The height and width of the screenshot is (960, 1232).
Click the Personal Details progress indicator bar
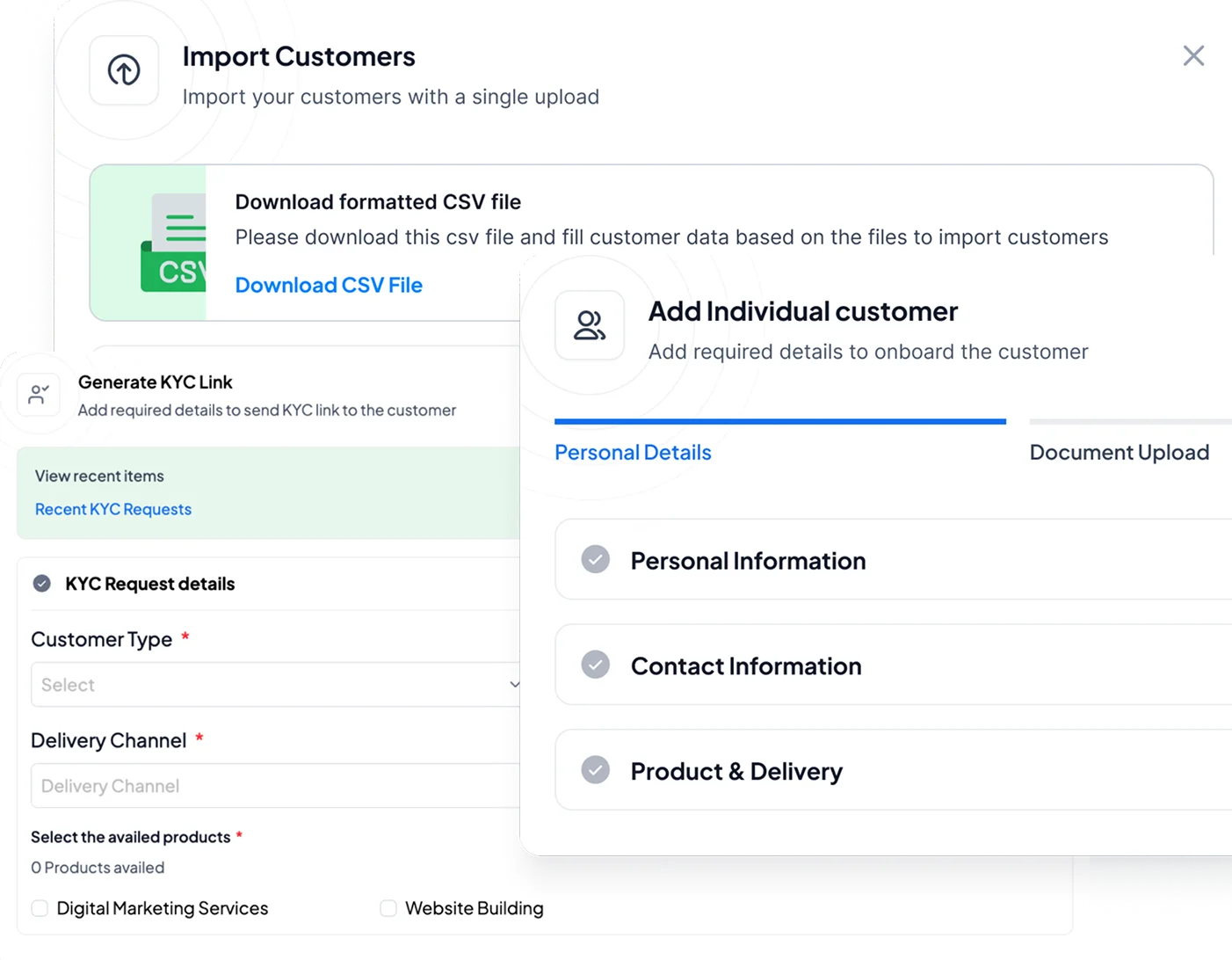(x=779, y=421)
